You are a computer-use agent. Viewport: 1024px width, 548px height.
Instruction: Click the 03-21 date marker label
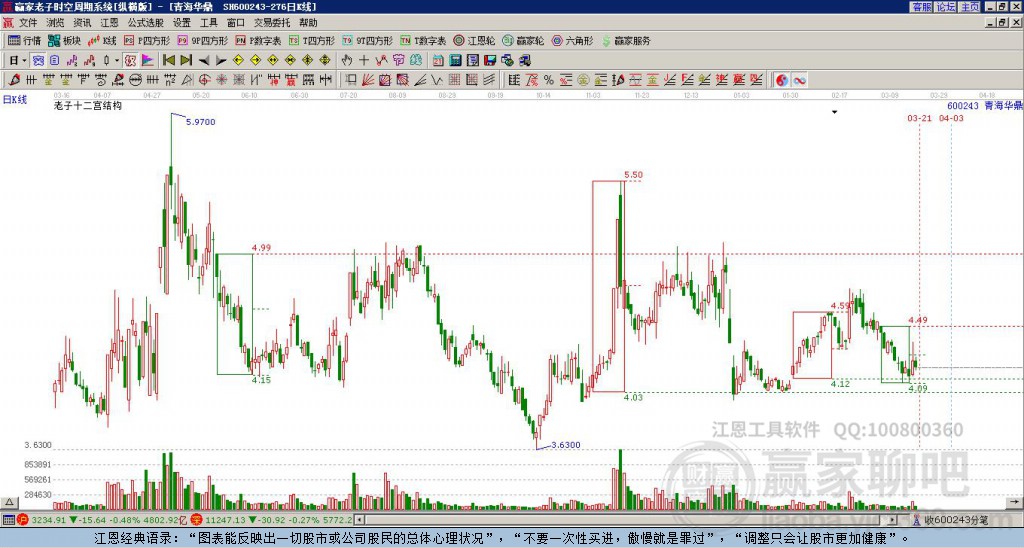920,118
